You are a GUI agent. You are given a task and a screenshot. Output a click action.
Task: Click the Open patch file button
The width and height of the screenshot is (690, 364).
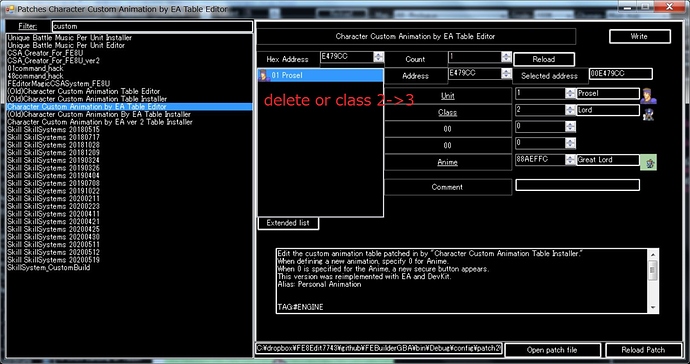tap(552, 350)
